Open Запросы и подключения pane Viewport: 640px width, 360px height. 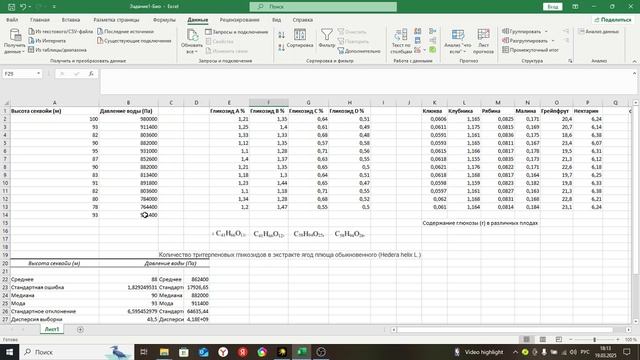tap(237, 32)
